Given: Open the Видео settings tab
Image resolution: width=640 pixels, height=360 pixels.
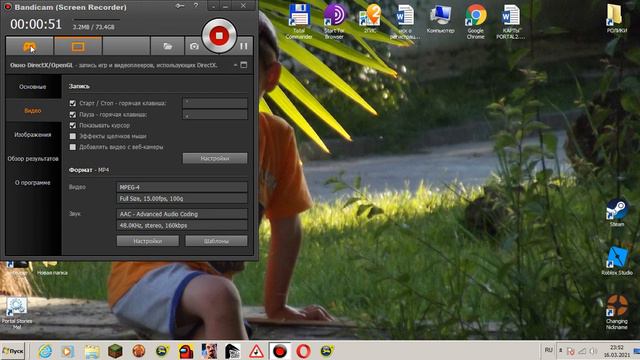Looking at the screenshot, I should (33, 111).
